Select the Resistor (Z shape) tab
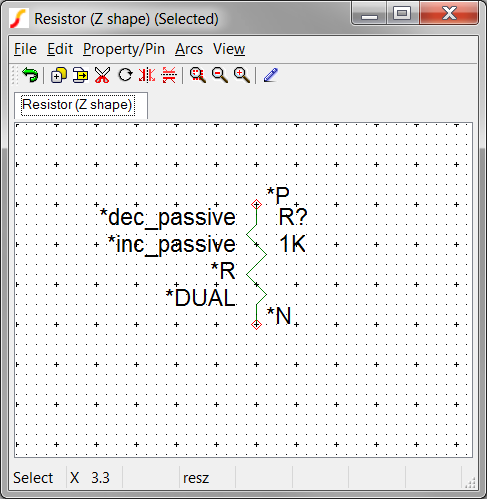The height and width of the screenshot is (499, 487). point(81,105)
